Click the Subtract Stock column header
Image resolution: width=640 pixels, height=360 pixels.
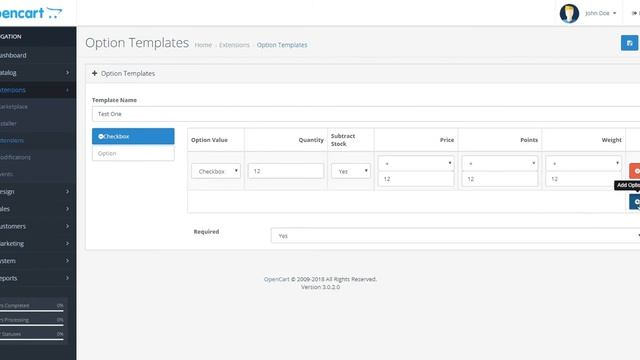tap(343, 140)
